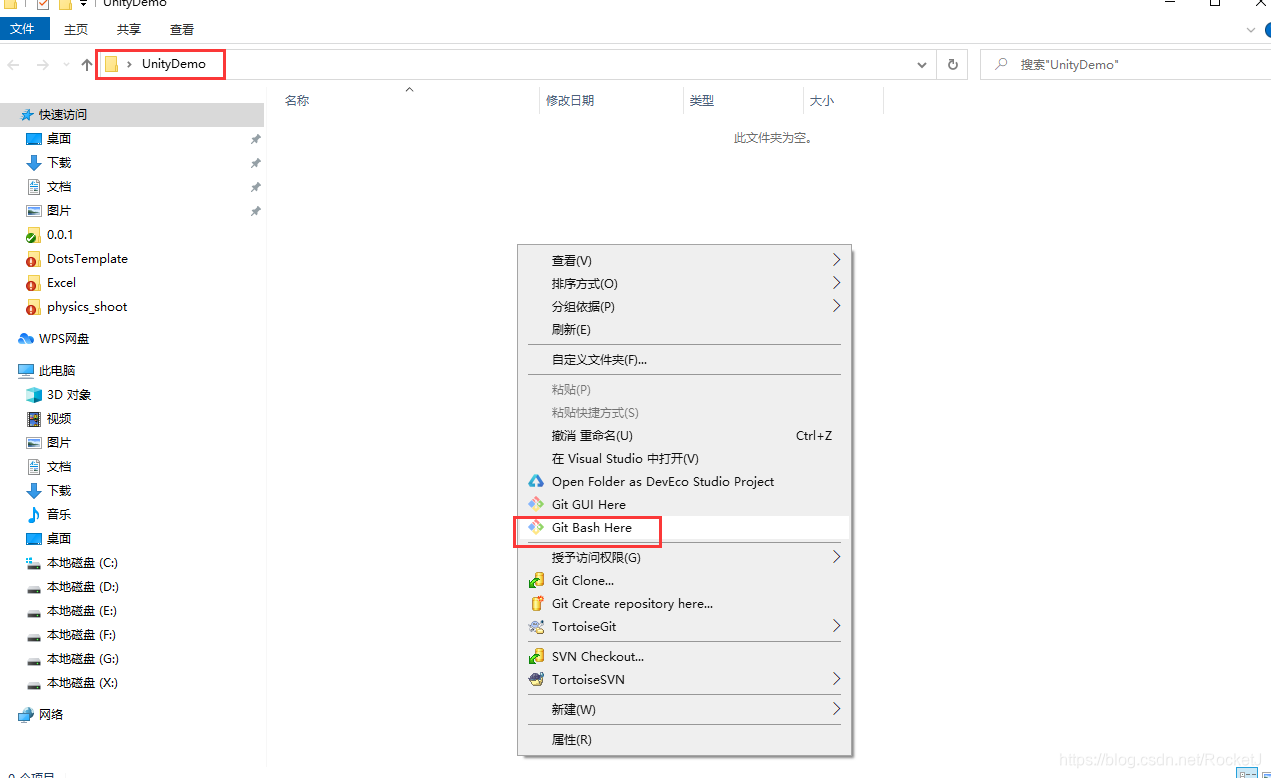Open 网络 in navigation pane
The image size is (1271, 778).
[x=51, y=715]
